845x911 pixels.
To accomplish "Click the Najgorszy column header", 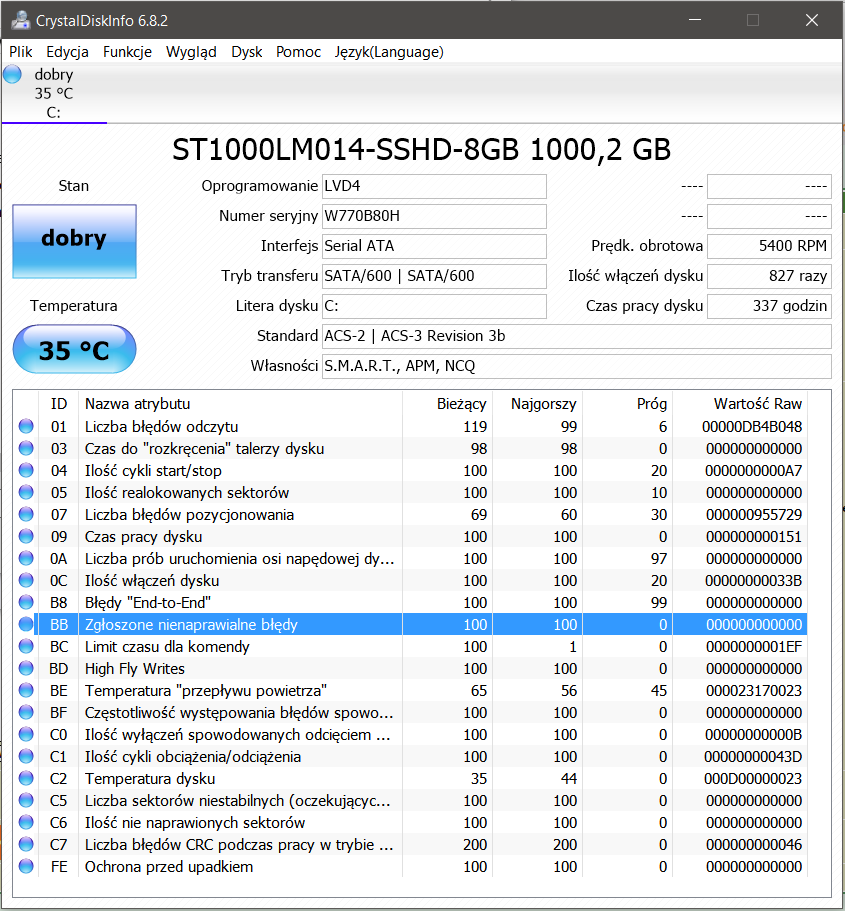I will 538,404.
